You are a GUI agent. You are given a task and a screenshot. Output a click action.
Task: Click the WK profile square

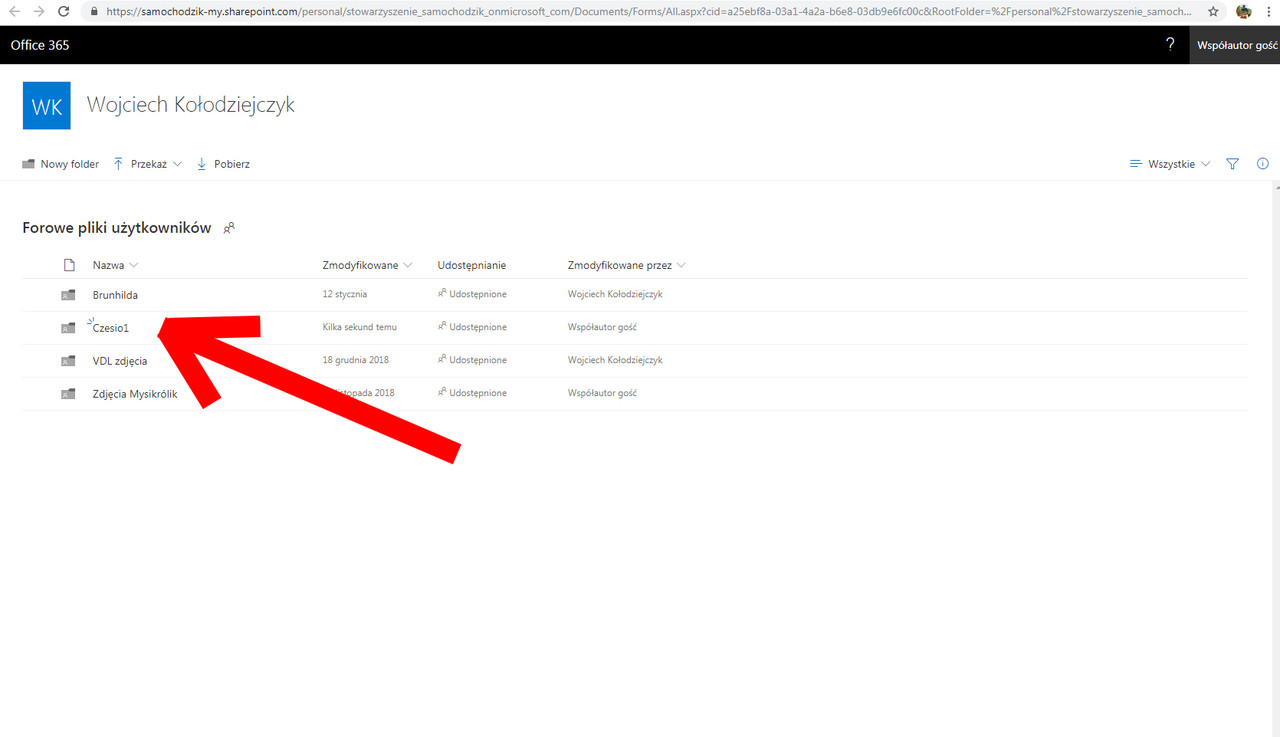[46, 104]
